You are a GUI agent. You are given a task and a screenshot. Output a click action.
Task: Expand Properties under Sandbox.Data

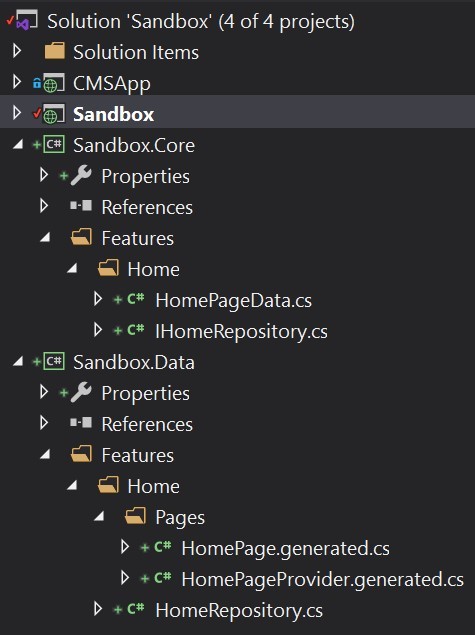click(44, 392)
